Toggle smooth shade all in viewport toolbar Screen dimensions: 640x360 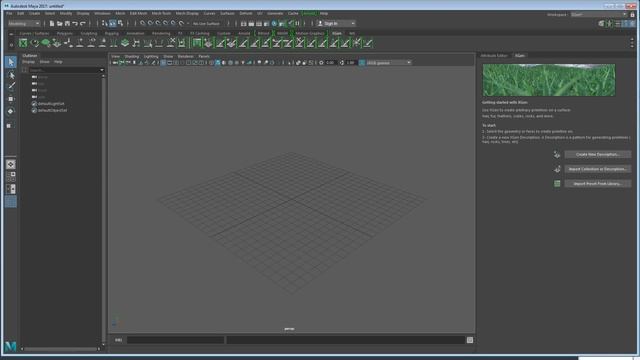click(218, 63)
